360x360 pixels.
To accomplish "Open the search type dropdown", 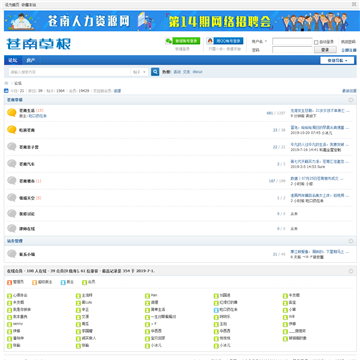I will [x=139, y=72].
